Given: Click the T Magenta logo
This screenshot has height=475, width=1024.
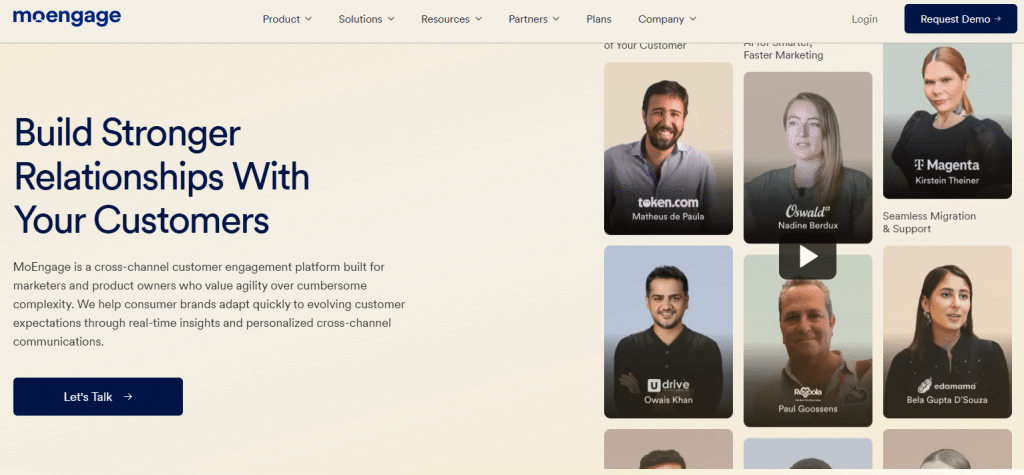Looking at the screenshot, I should (946, 165).
